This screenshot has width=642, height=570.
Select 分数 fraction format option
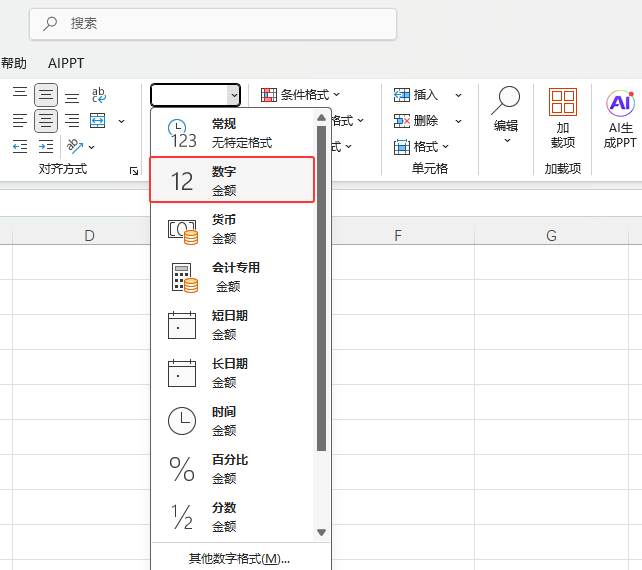232,517
